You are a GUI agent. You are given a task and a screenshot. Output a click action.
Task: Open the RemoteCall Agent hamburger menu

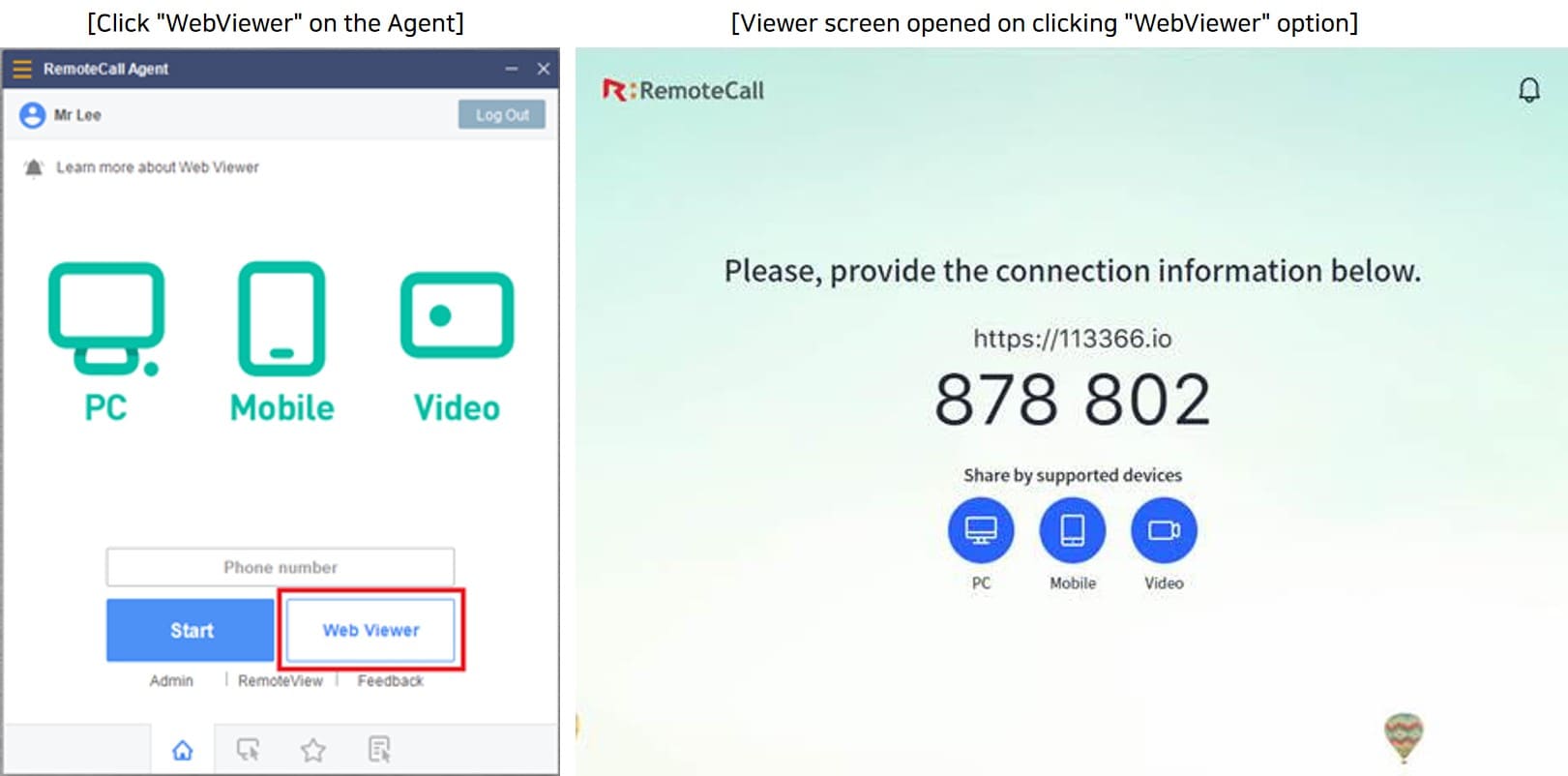pyautogui.click(x=21, y=69)
